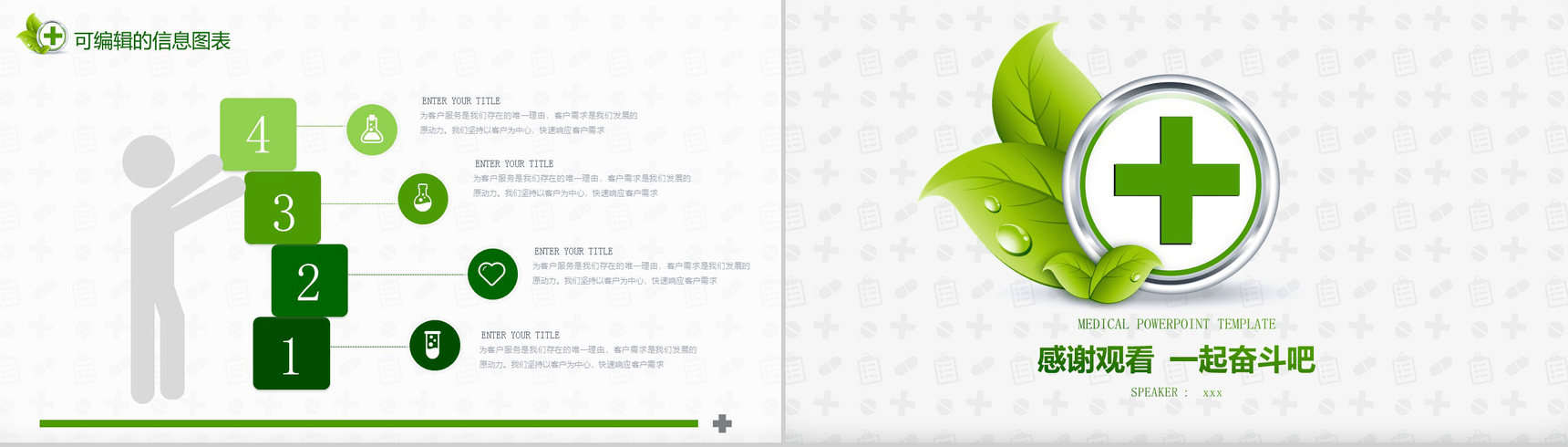Click the SPEAKER: xxx text
Screen dimensions: 1568x447
(x=1176, y=392)
